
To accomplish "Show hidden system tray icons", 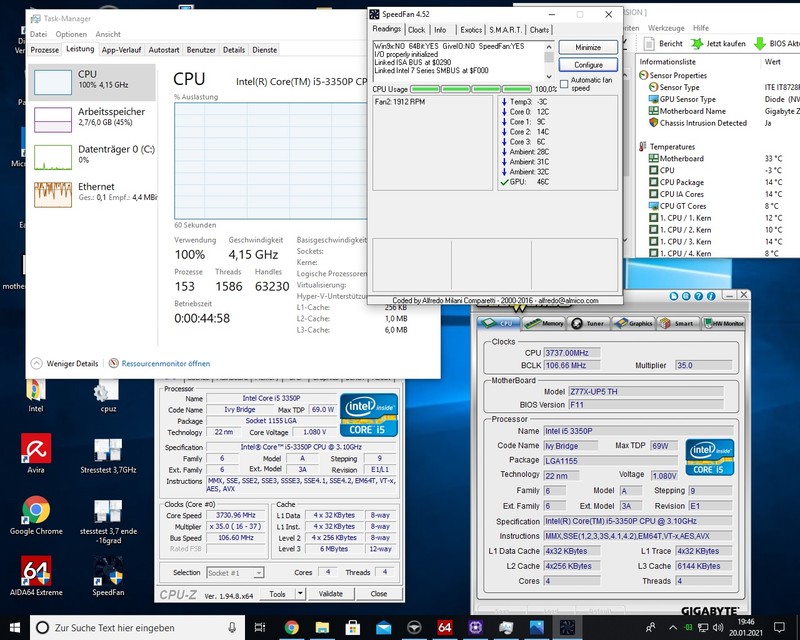I will [x=672, y=628].
